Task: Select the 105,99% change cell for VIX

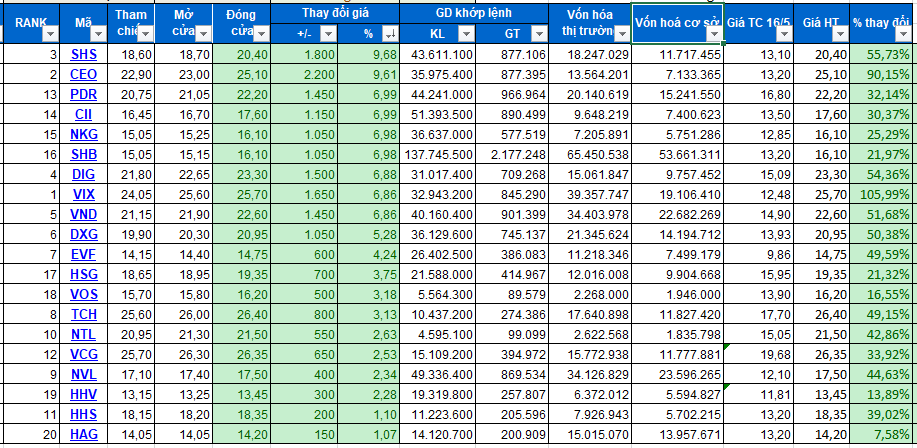Action: click(x=883, y=194)
